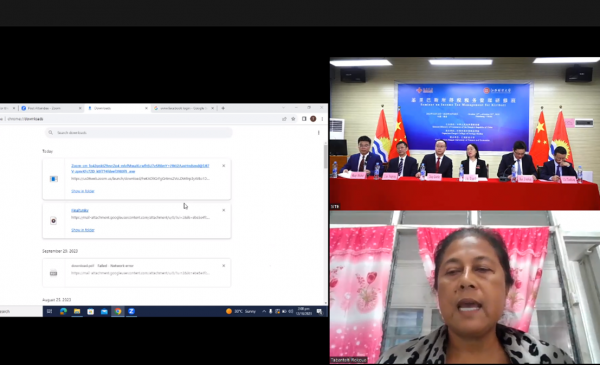Open File Explorer from the taskbar
Viewport: 600px width, 365px height.
click(77, 311)
